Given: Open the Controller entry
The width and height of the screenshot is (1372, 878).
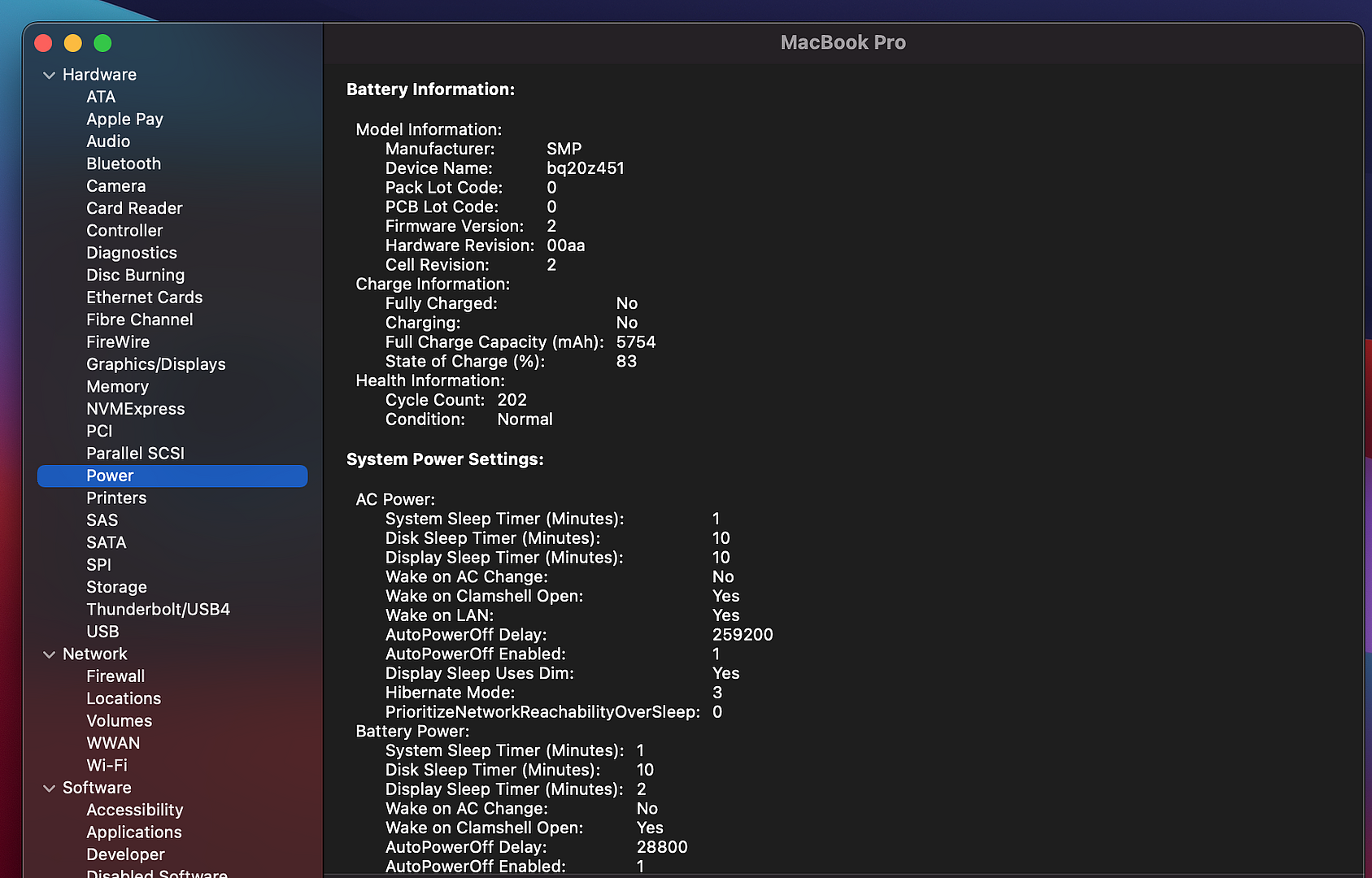Looking at the screenshot, I should pos(124,231).
